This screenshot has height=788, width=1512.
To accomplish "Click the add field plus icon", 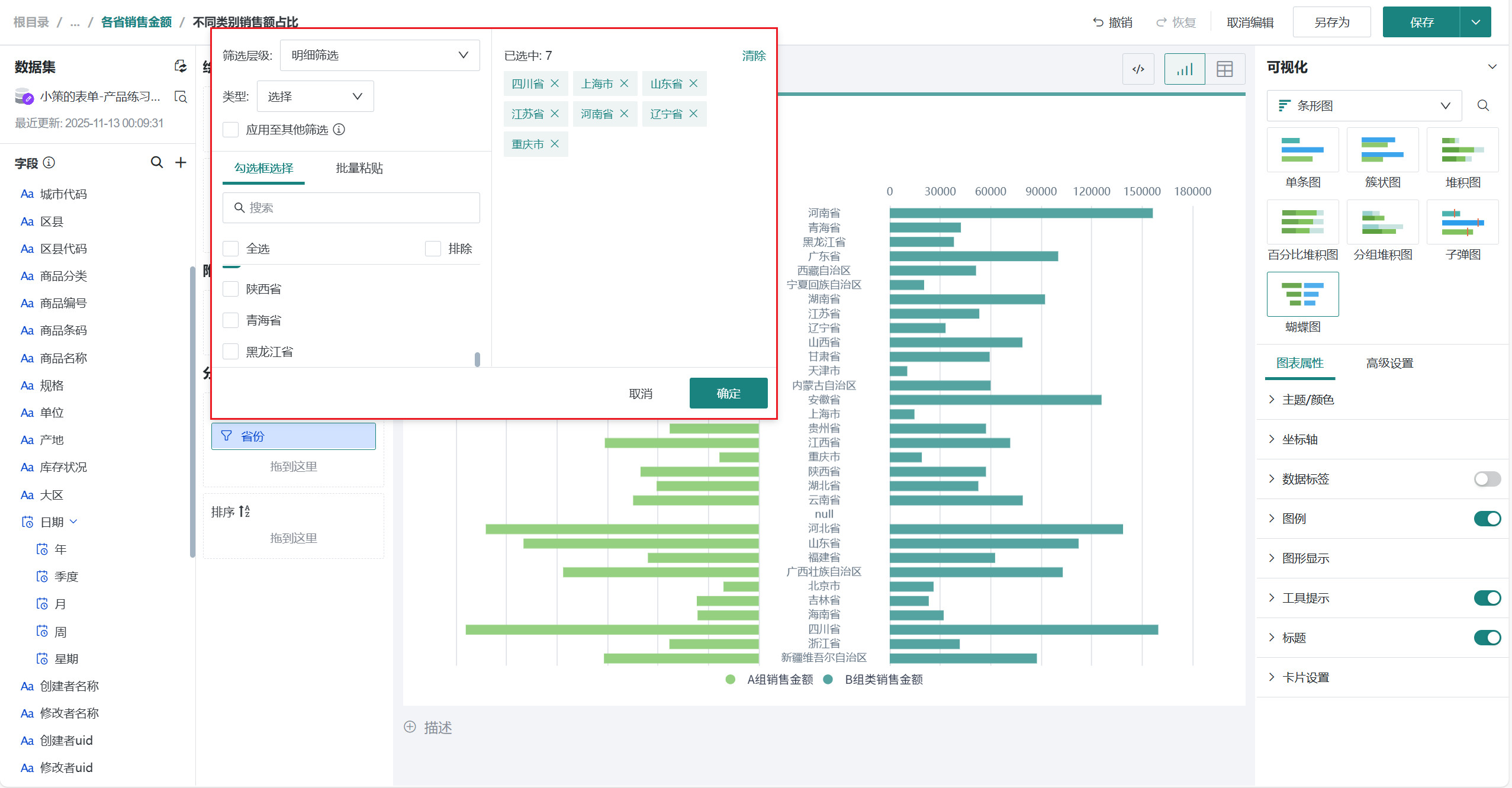I will click(181, 162).
